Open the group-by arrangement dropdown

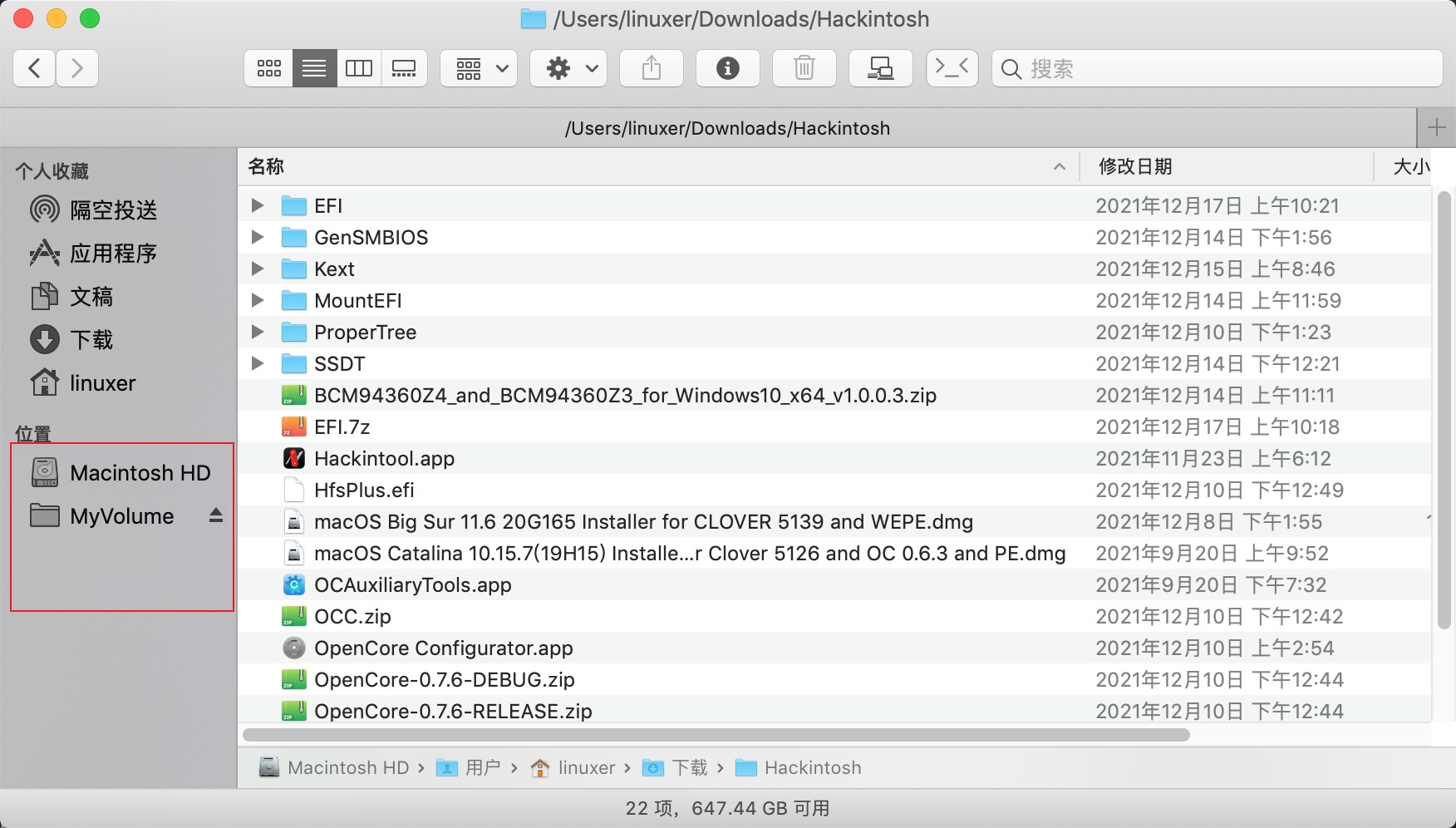point(480,68)
